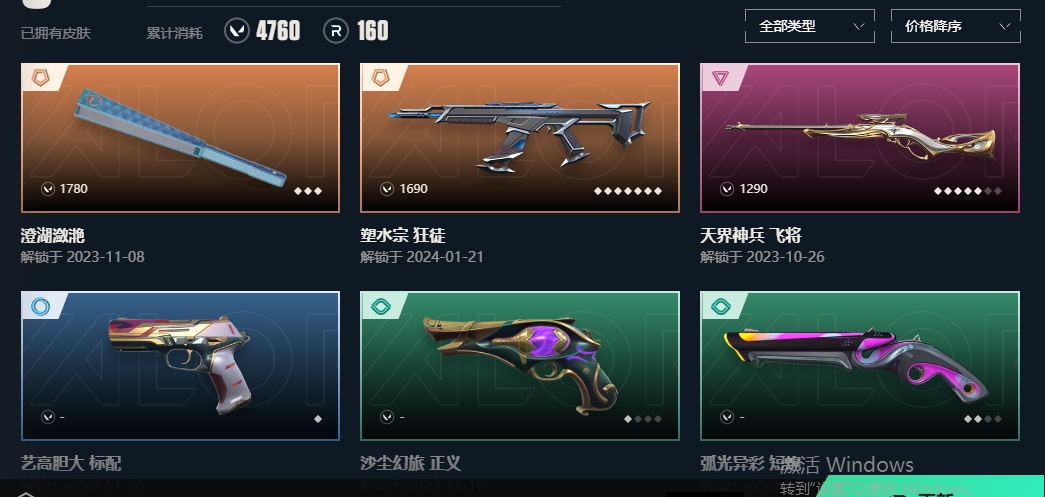Open the 塑水宗 狂徒 rifle skin thumbnail

coord(520,138)
